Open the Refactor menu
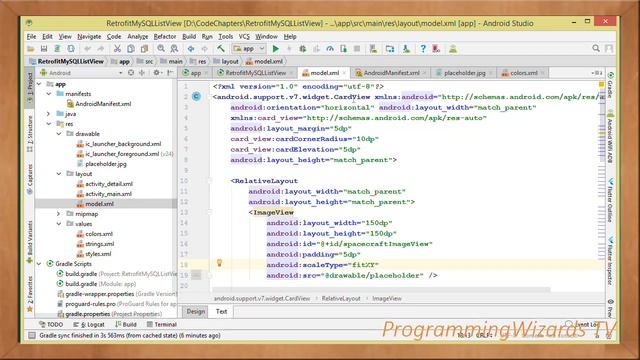This screenshot has width=640, height=360. click(164, 37)
